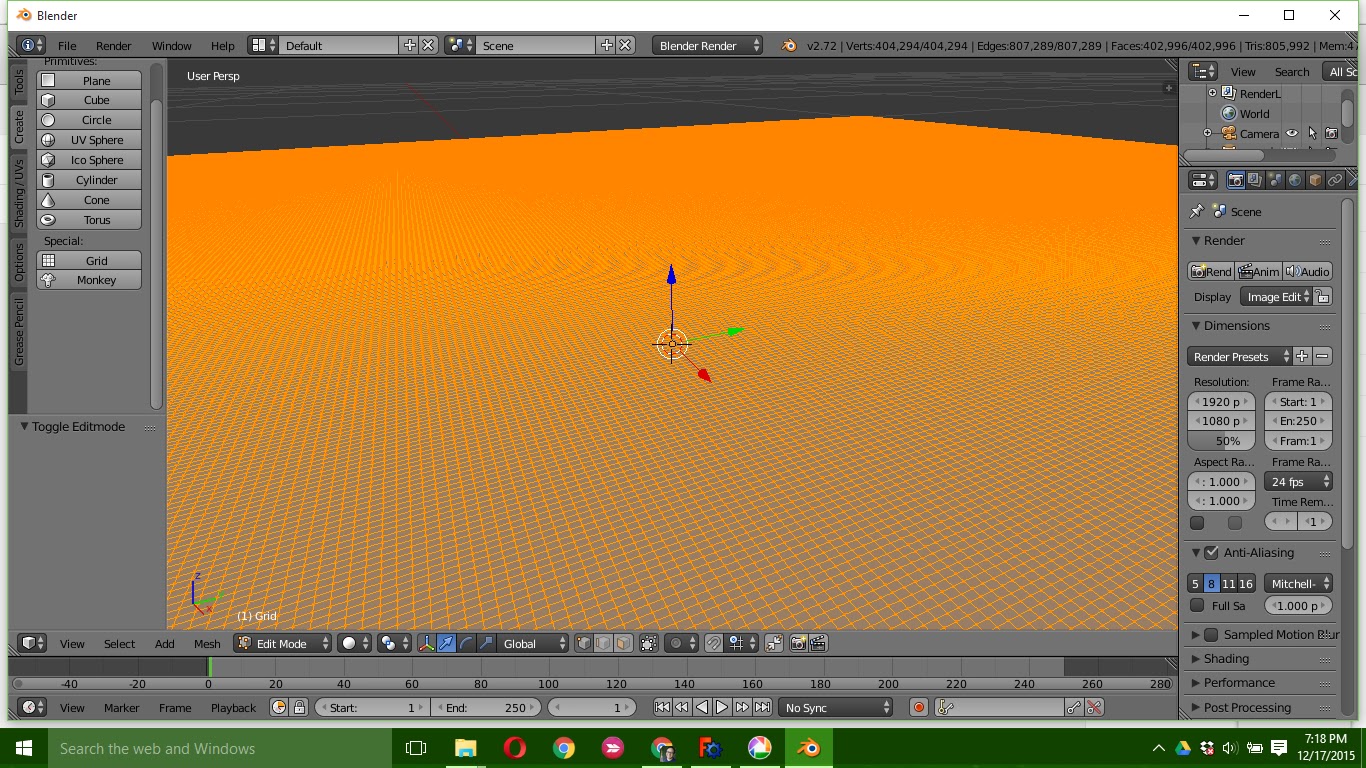Select the World properties globe icon
Screen dimensions: 1366x768
[1295, 179]
